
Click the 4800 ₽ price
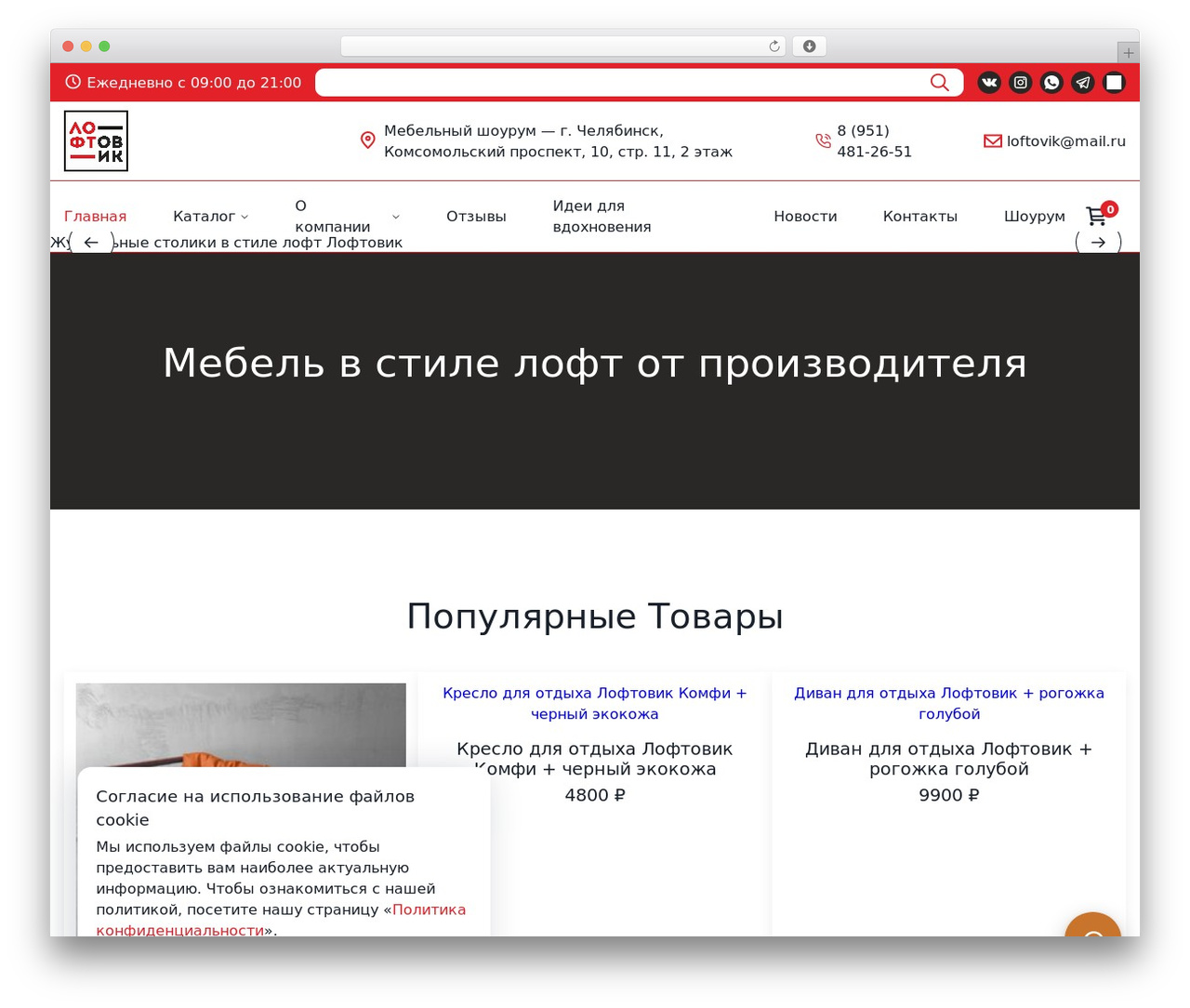595,795
